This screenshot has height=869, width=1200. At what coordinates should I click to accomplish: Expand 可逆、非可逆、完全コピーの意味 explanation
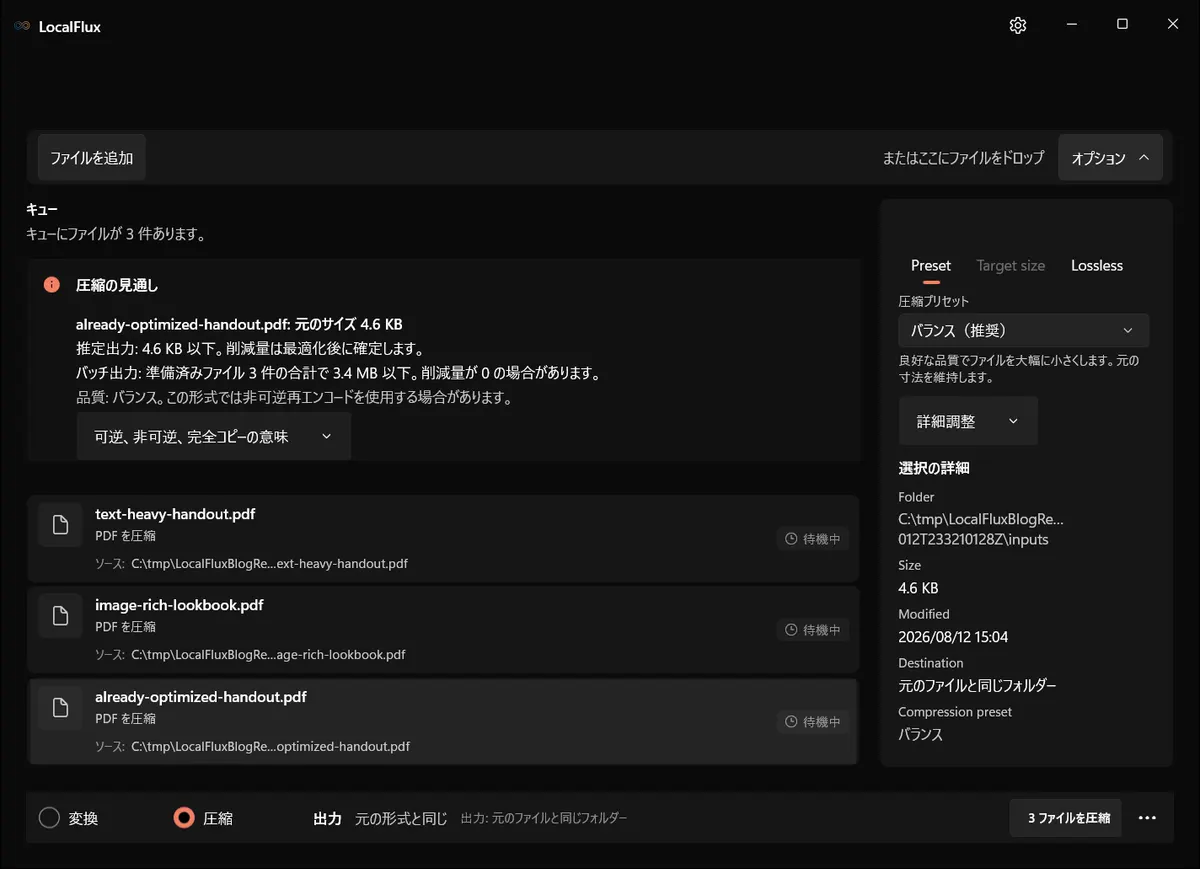click(214, 437)
